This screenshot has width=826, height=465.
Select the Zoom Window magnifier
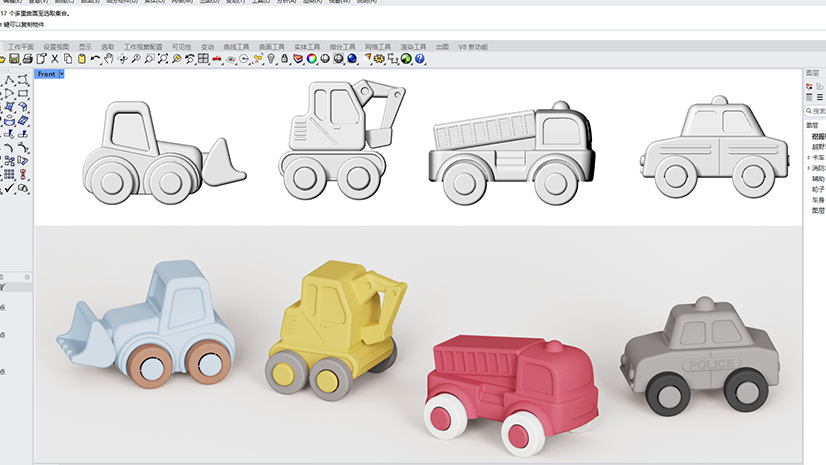[x=150, y=59]
